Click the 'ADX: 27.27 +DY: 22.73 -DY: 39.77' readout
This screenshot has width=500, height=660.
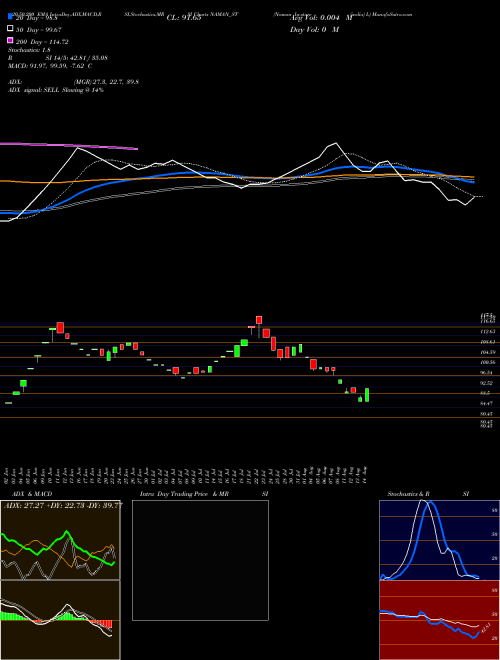[63, 505]
